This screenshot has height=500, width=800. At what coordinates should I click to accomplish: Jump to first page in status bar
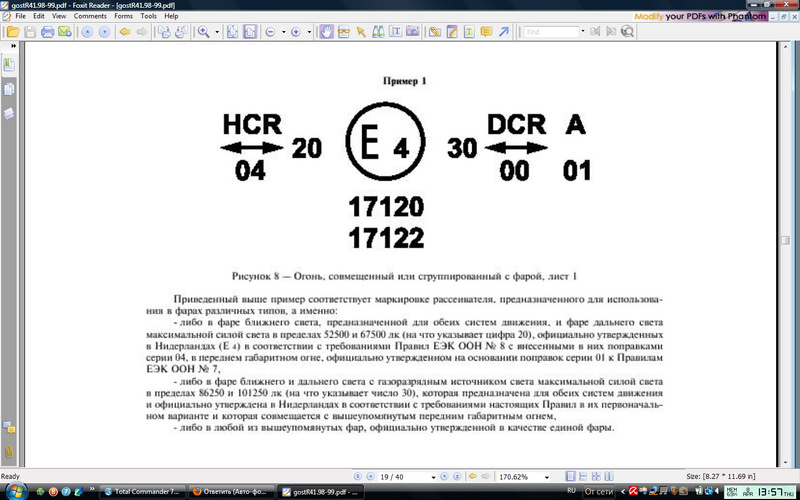tap(358, 477)
